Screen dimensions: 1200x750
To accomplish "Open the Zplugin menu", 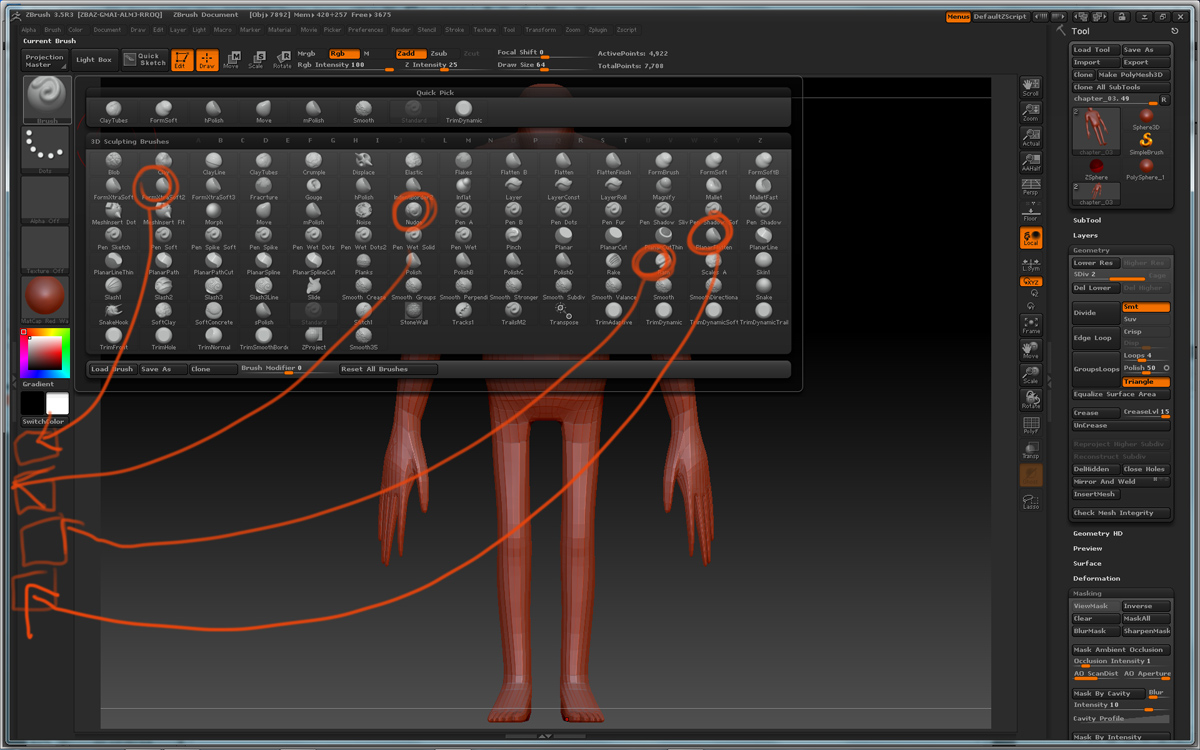I will tap(597, 30).
